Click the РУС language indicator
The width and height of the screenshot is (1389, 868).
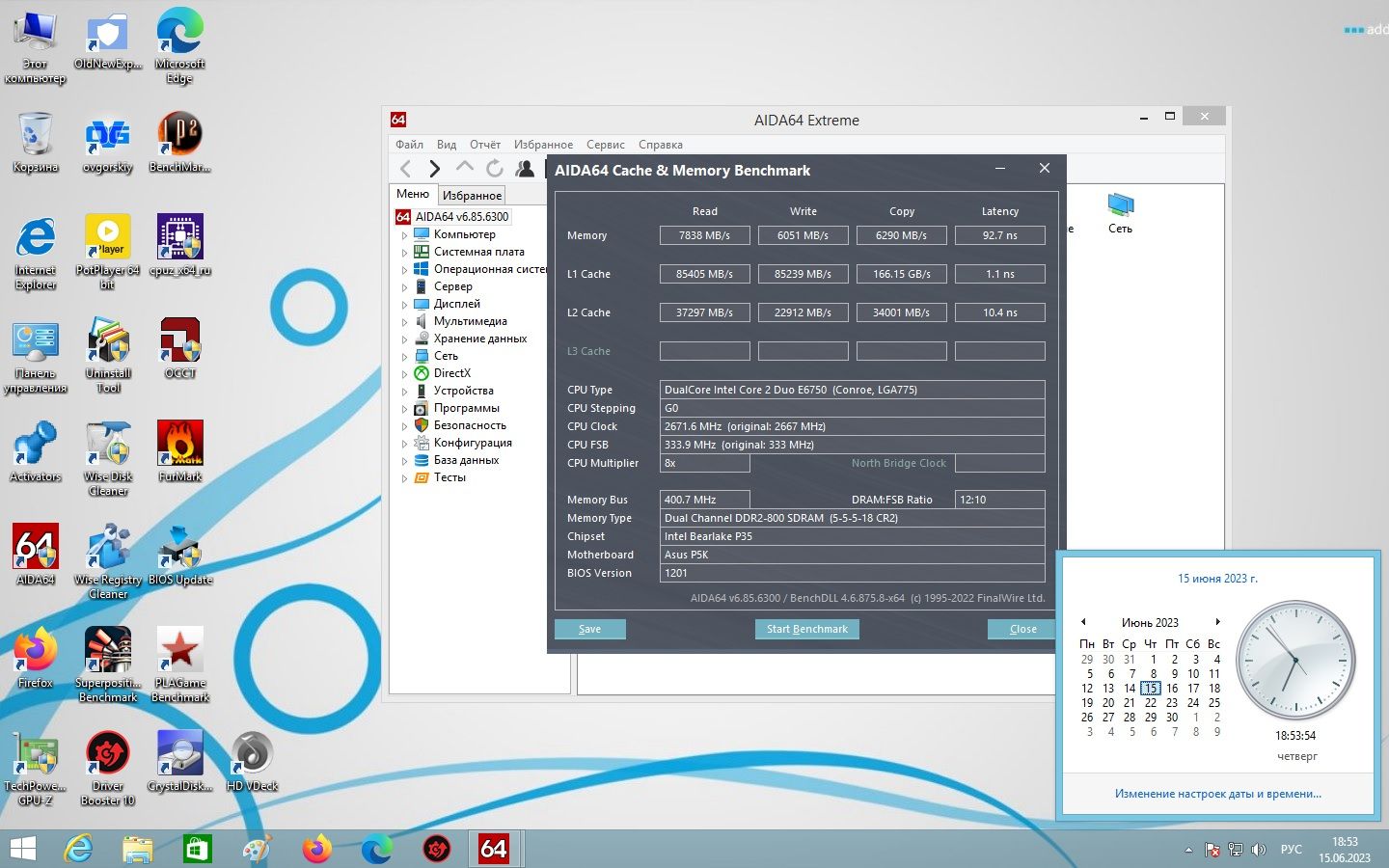[x=1291, y=850]
